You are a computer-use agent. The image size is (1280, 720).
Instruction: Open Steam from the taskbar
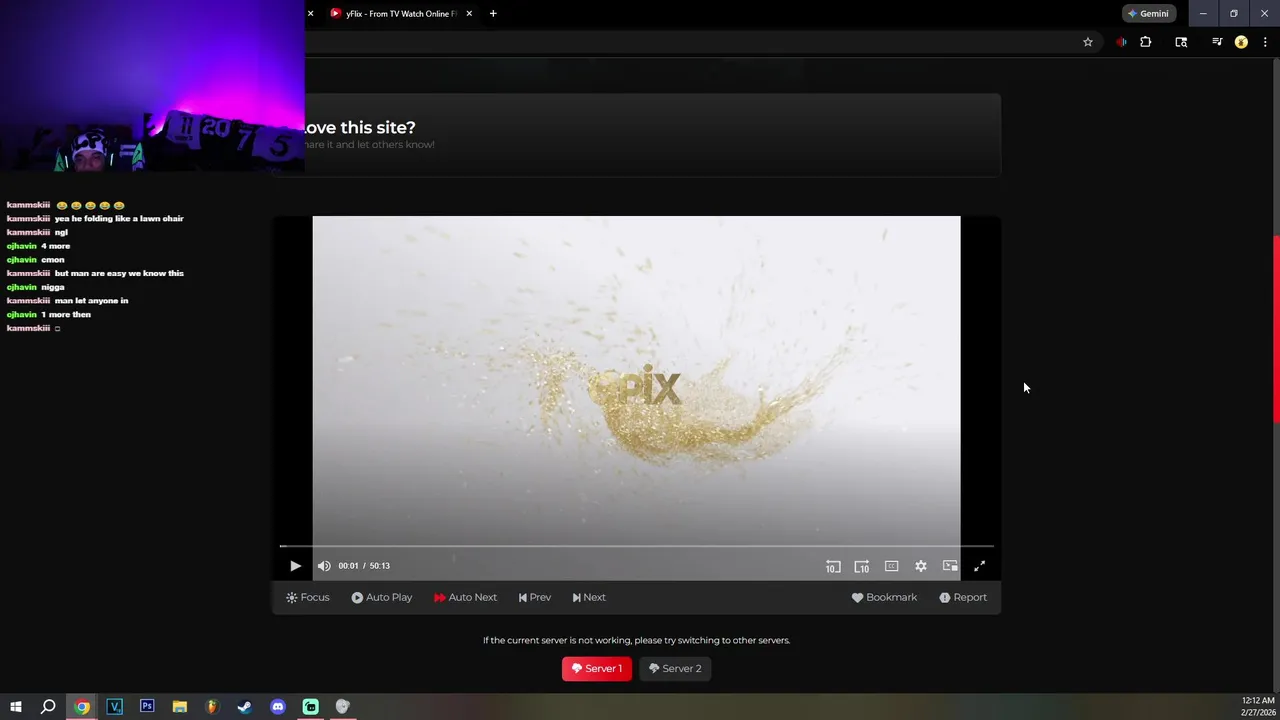point(244,707)
